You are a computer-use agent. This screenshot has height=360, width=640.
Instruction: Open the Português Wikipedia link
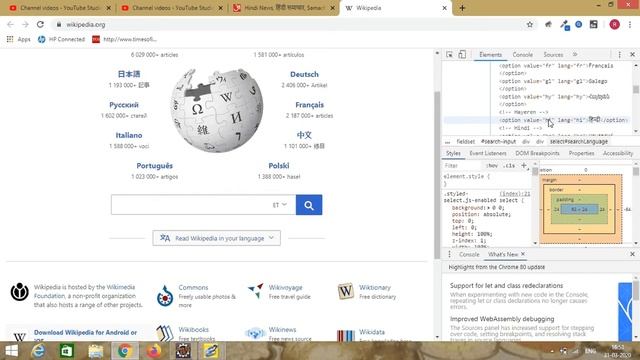pos(154,166)
